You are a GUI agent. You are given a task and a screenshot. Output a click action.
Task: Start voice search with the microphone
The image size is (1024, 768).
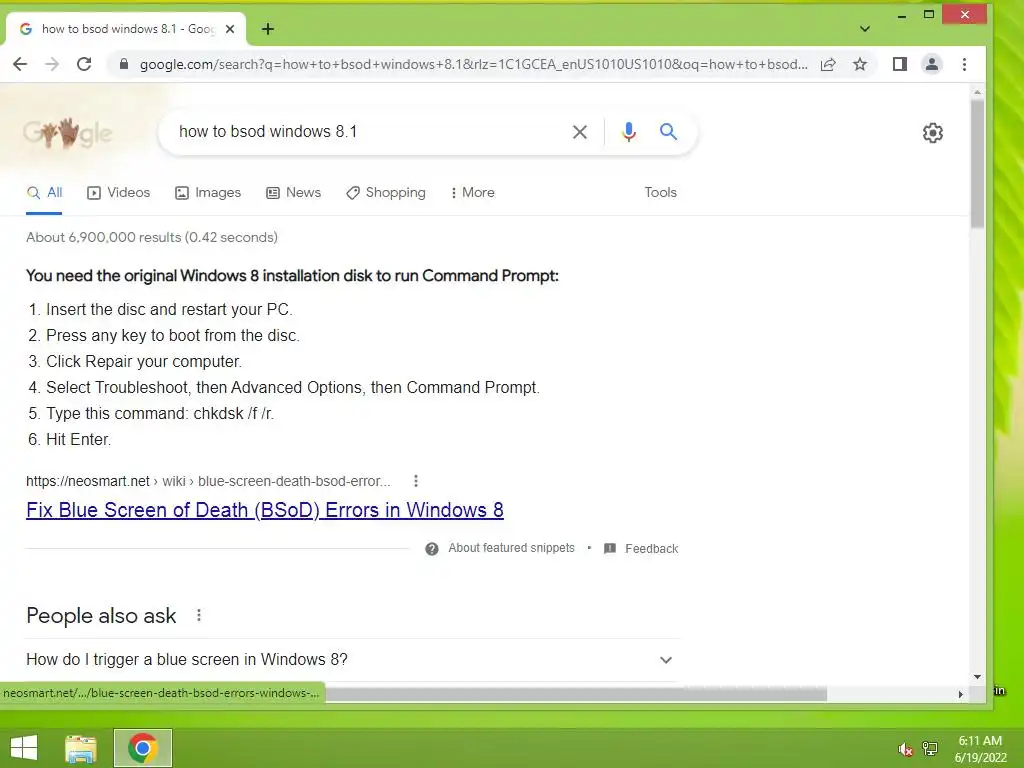[x=629, y=132]
